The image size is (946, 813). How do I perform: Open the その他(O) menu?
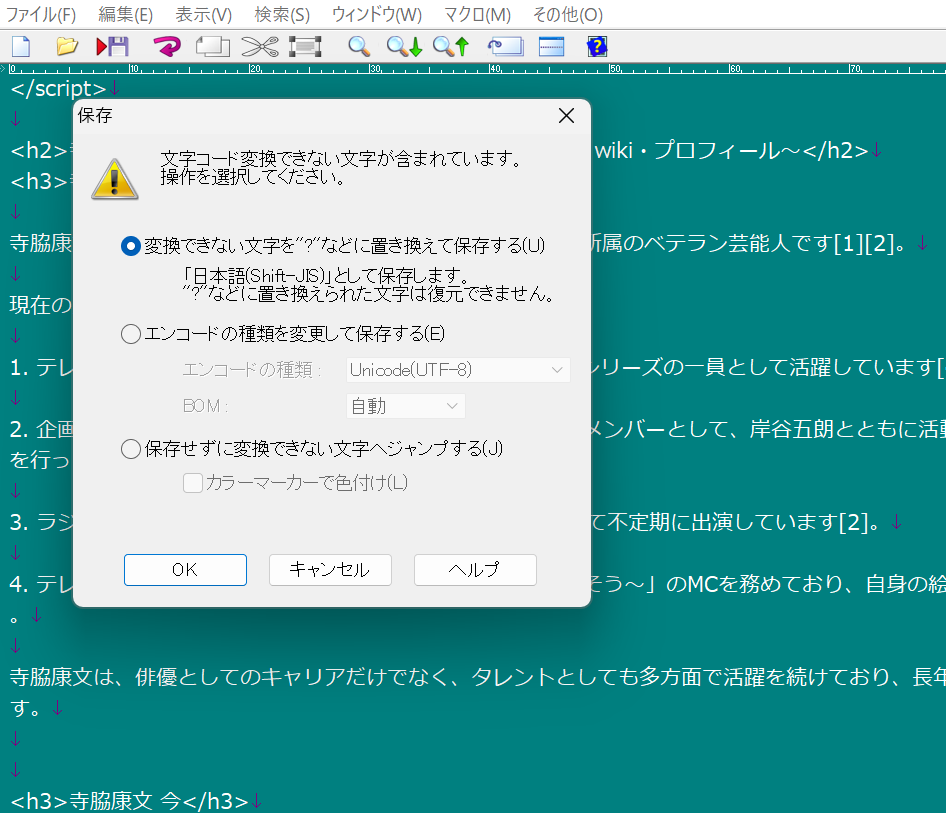(x=568, y=14)
